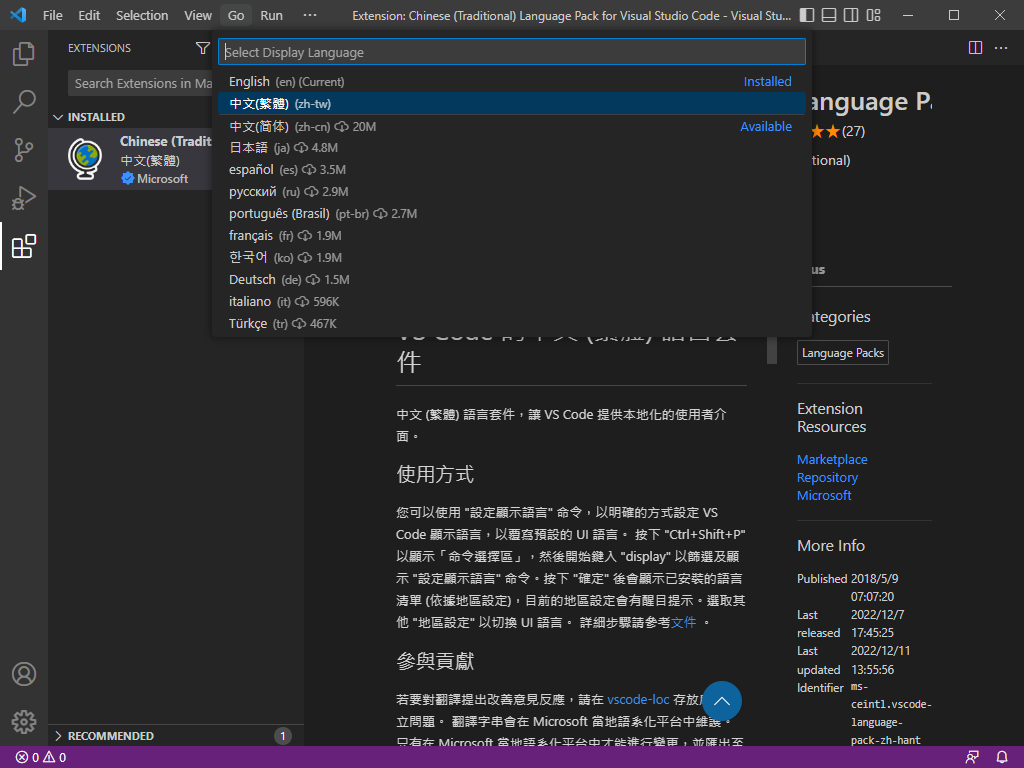Click the readme vertical scrollbar thumb
This screenshot has width=1024, height=768.
point(771,349)
